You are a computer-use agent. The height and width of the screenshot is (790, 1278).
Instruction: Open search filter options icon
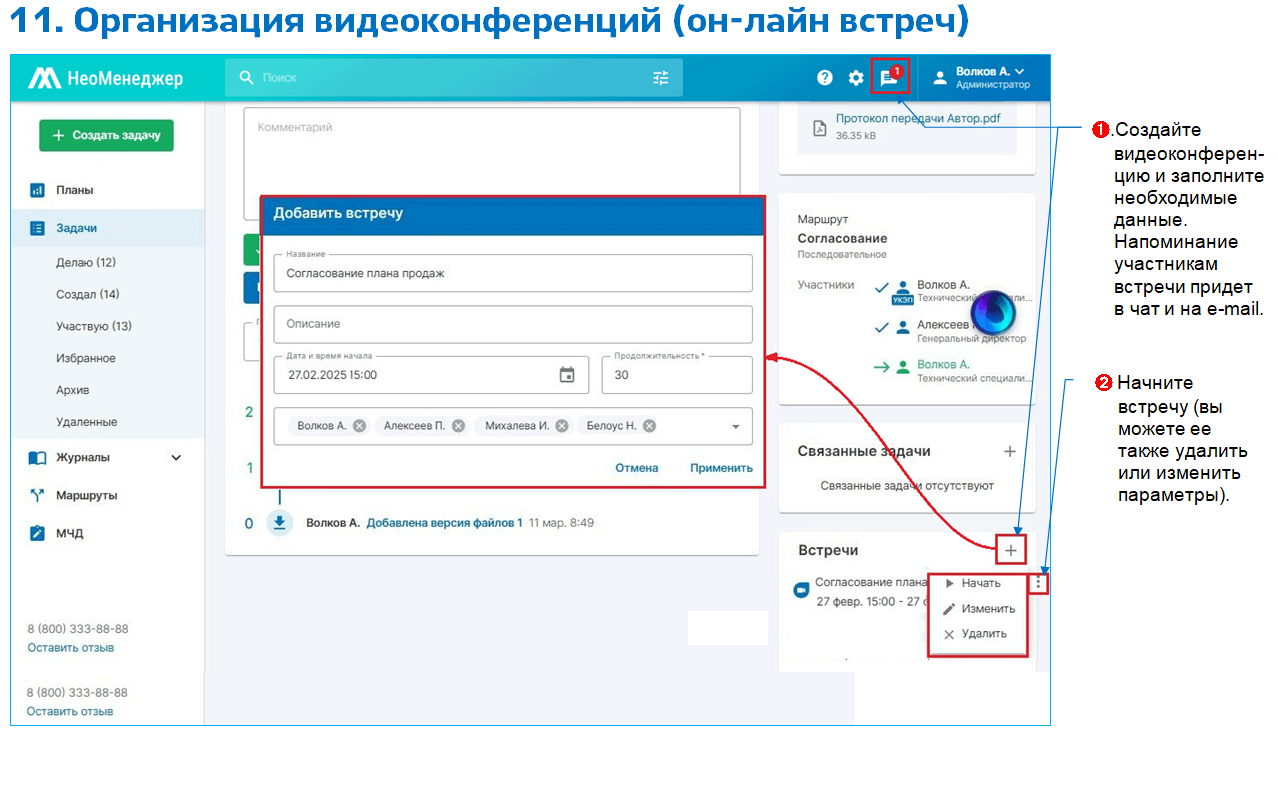click(x=661, y=78)
